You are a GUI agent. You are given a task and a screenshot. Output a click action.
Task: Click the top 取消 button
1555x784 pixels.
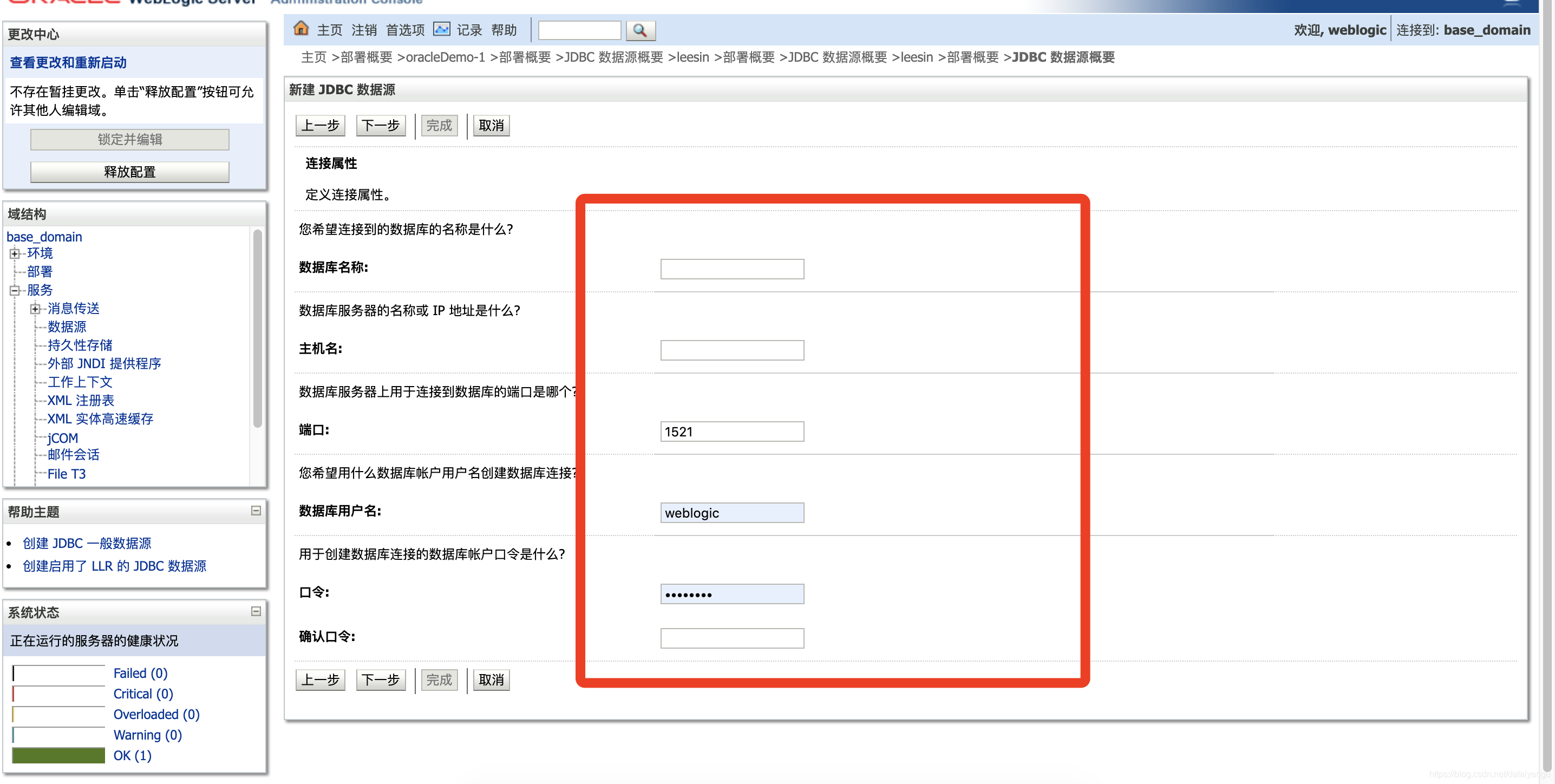491,126
